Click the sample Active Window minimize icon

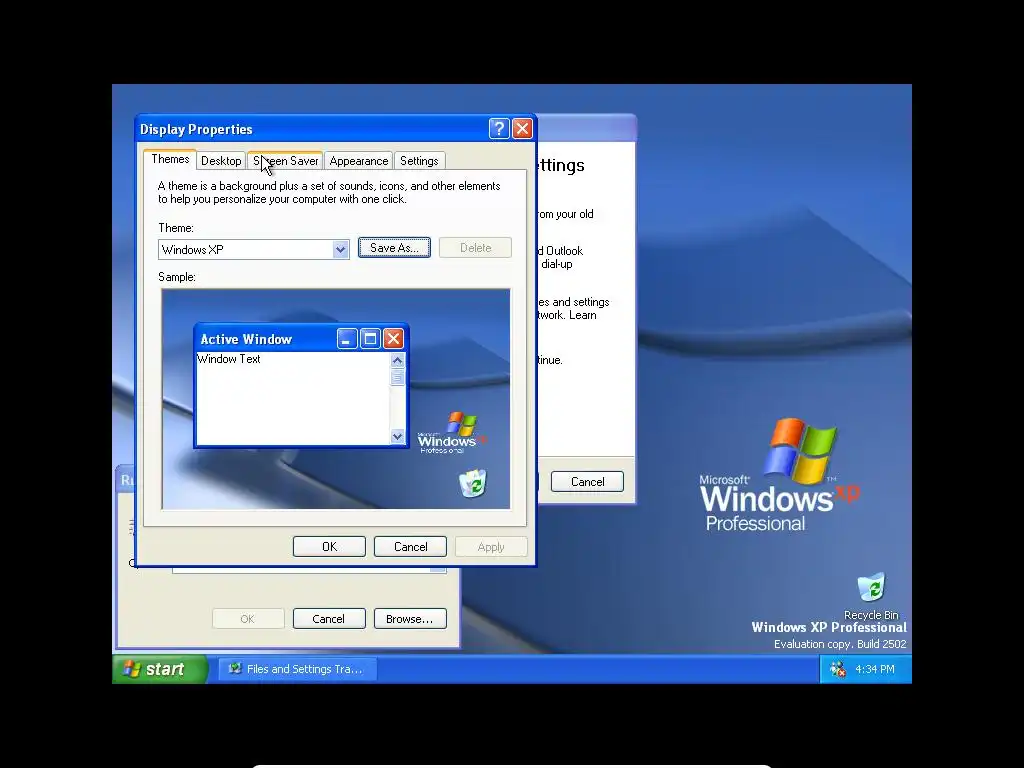point(347,338)
